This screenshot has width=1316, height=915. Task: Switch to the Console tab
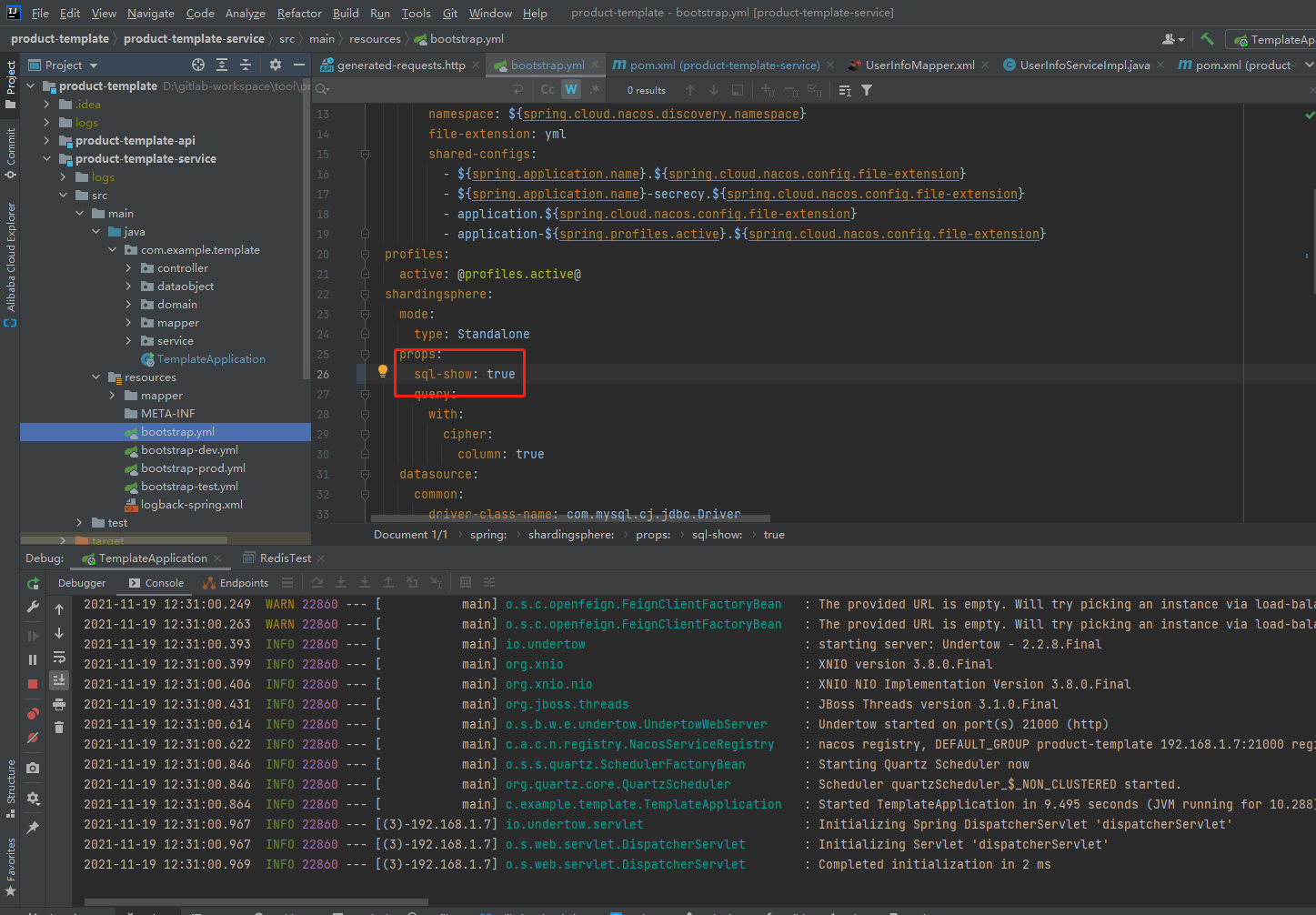point(156,583)
